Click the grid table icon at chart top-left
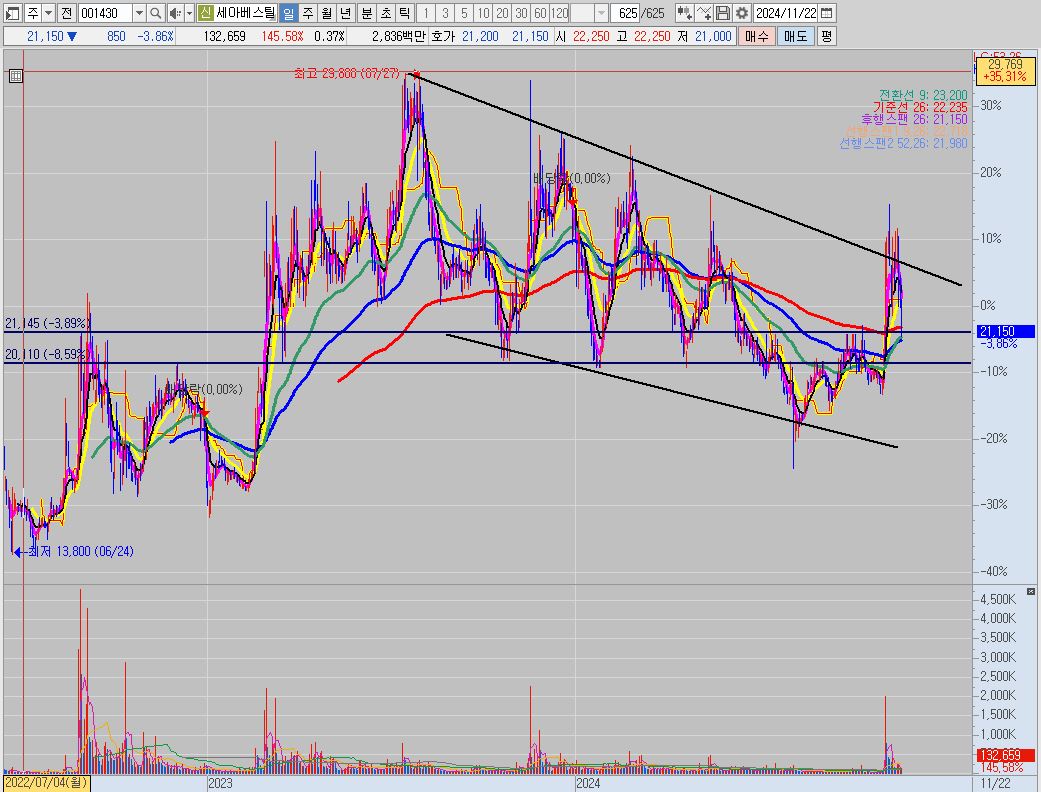 click(x=16, y=76)
